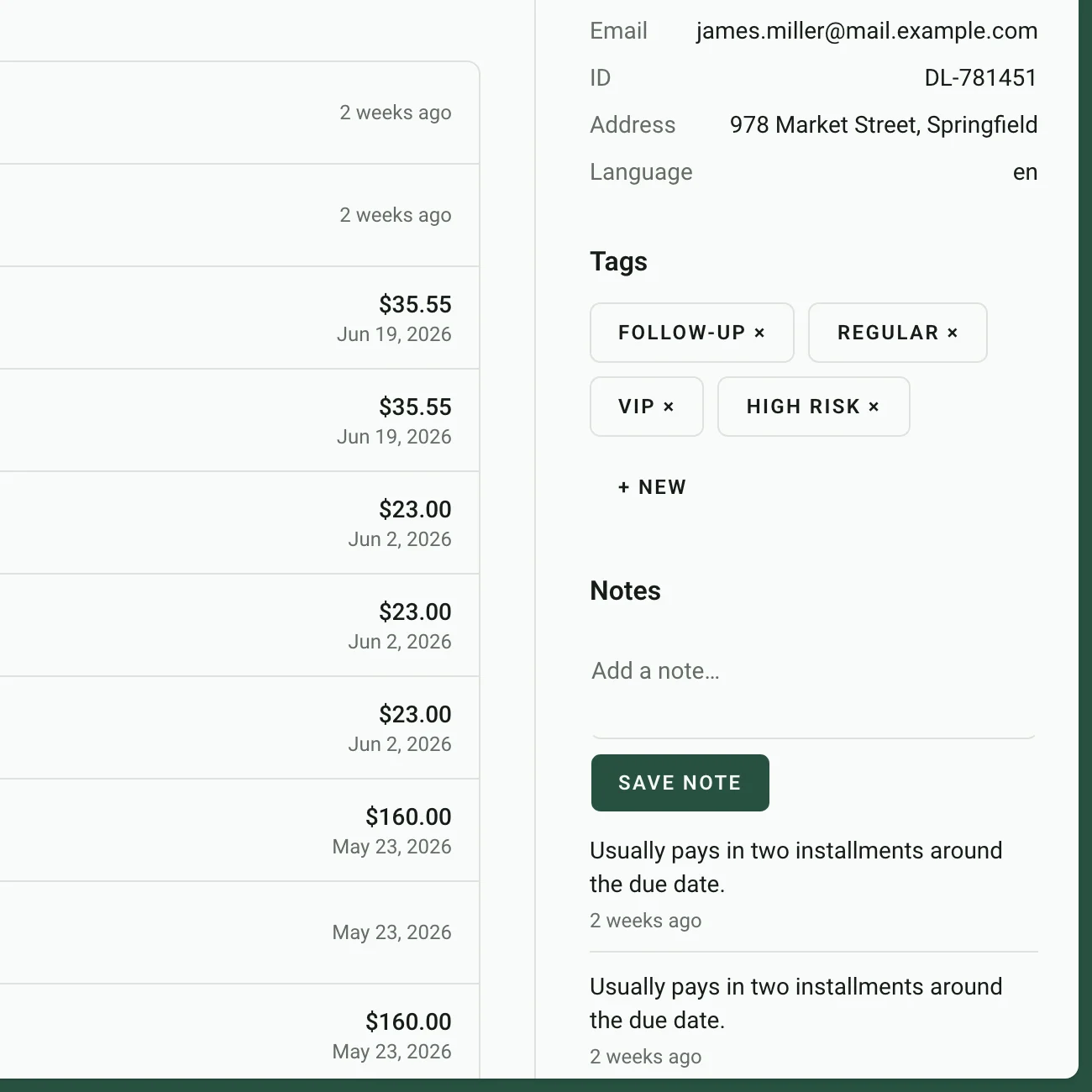Click the Save Note button
This screenshot has height=1092, width=1092.
680,783
